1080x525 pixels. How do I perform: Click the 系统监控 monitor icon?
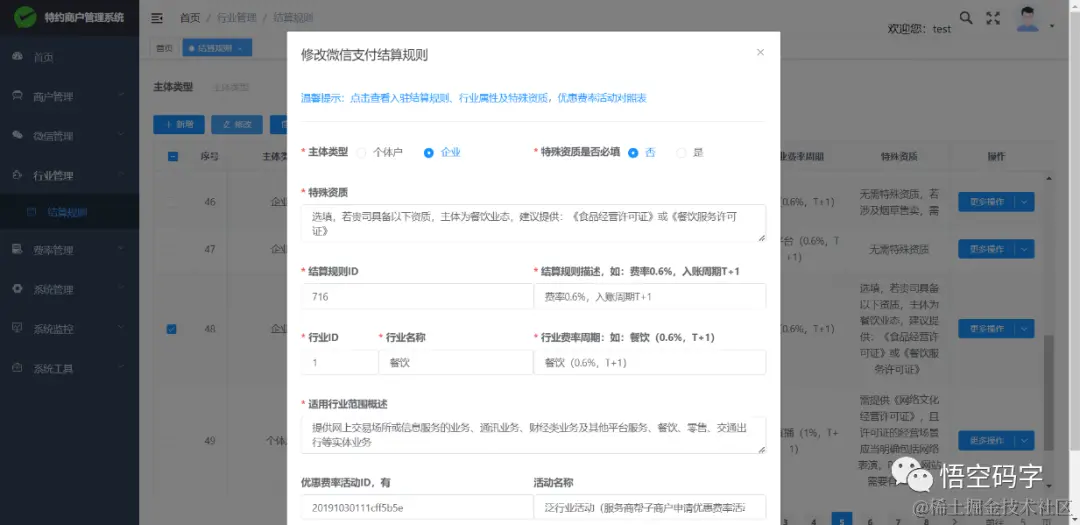point(18,328)
